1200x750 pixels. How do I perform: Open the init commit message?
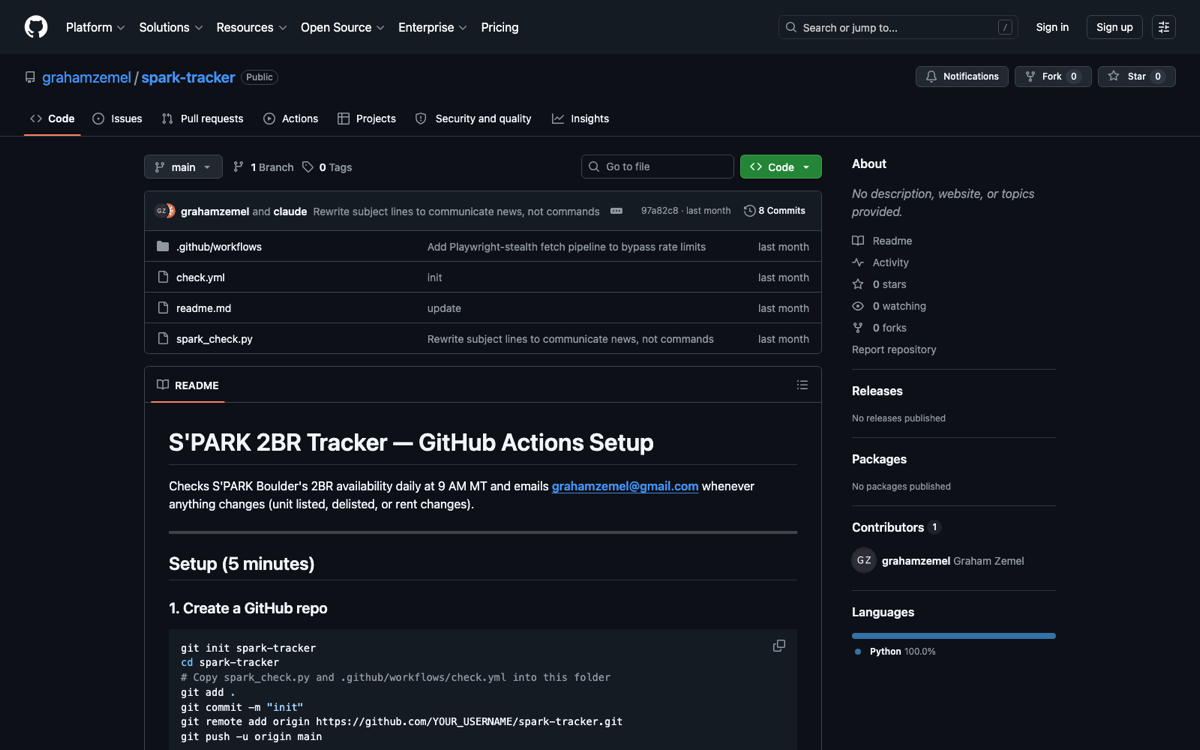click(x=434, y=278)
